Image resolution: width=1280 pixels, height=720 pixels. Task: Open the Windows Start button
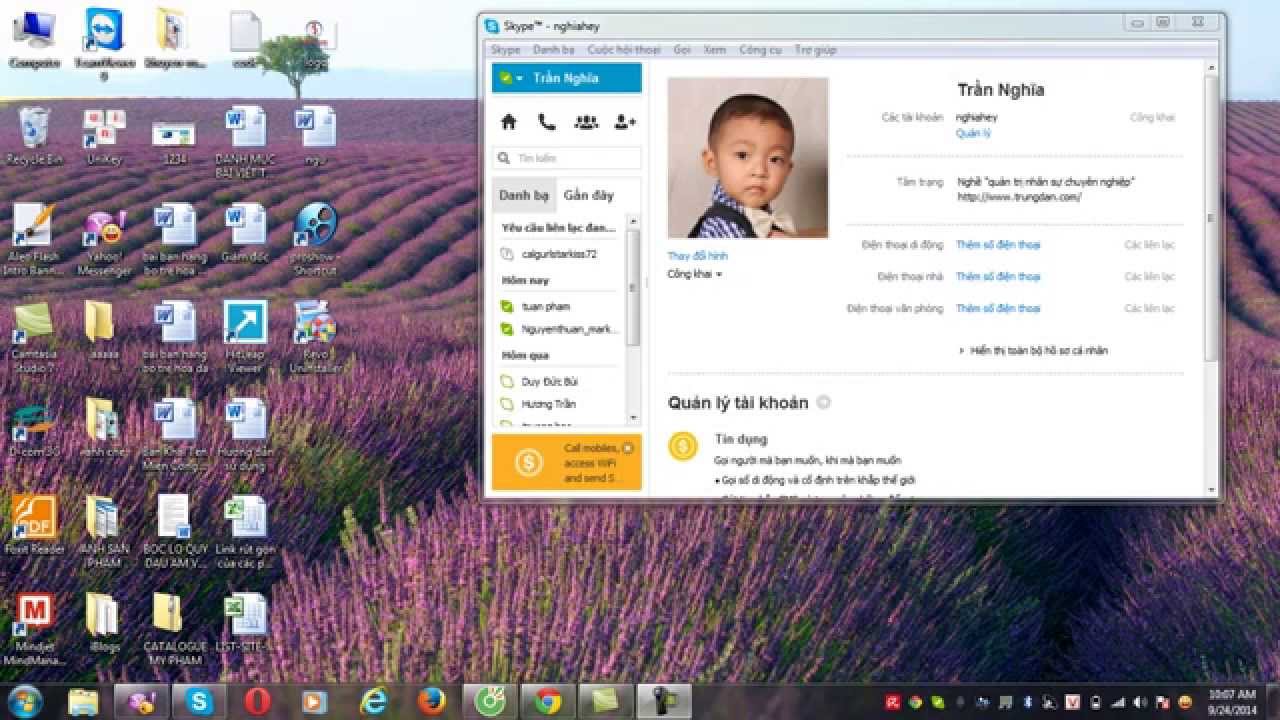click(x=25, y=701)
